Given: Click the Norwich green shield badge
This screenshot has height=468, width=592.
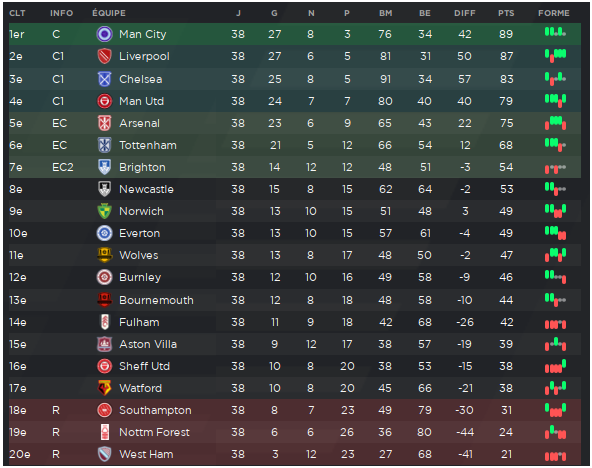Looking at the screenshot, I should click(x=105, y=211).
